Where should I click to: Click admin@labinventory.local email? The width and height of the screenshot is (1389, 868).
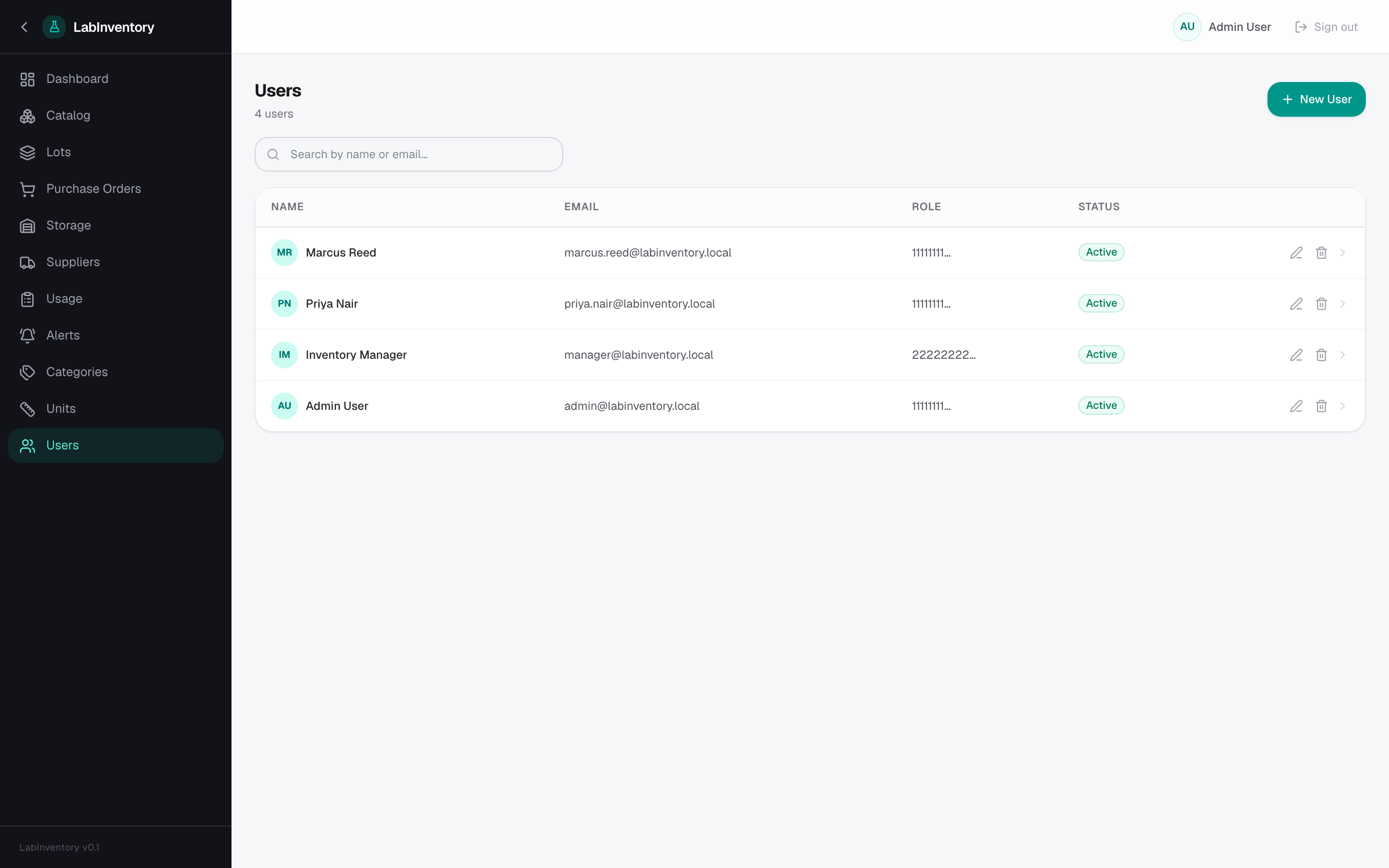click(631, 406)
